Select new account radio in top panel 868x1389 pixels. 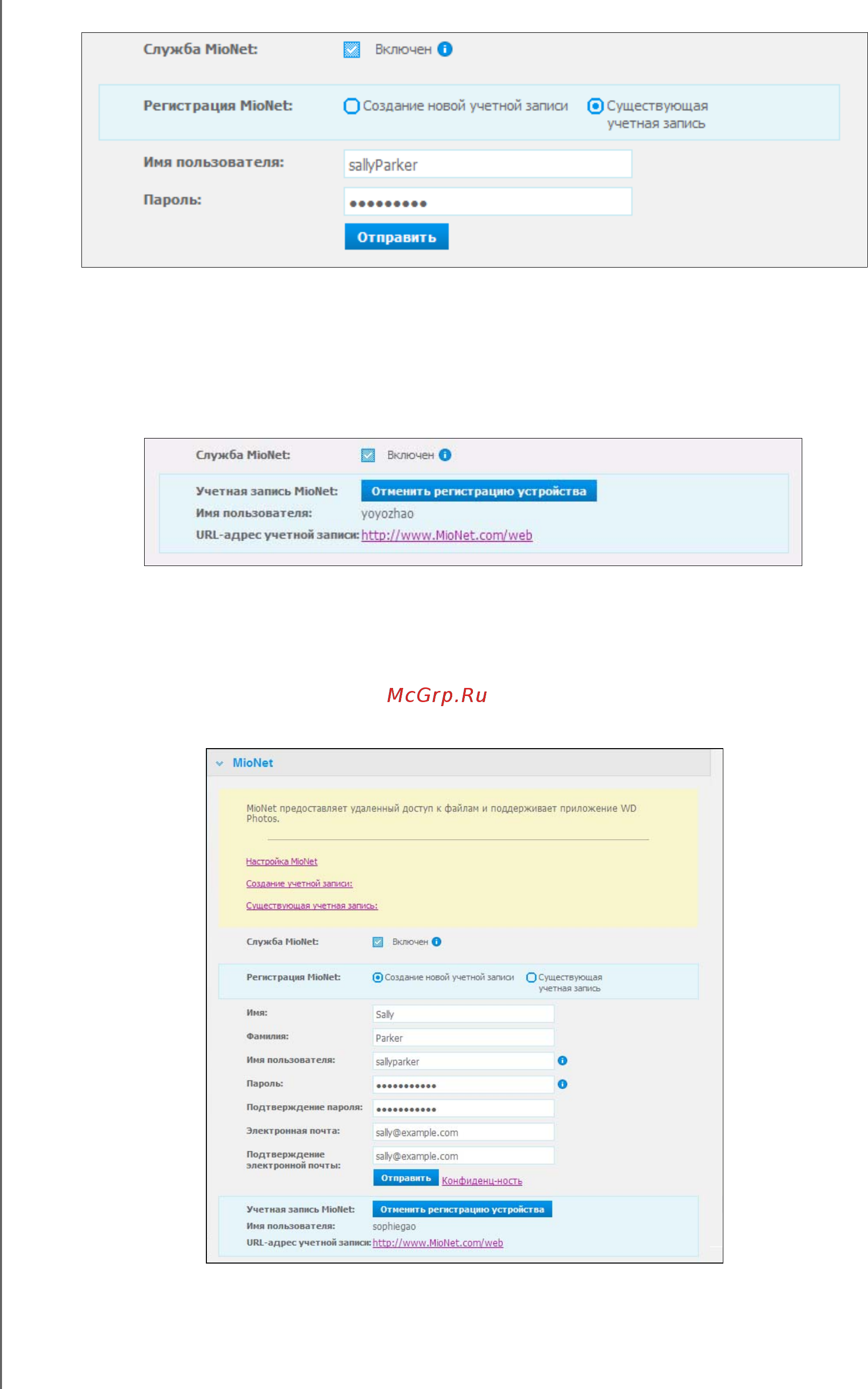352,106
